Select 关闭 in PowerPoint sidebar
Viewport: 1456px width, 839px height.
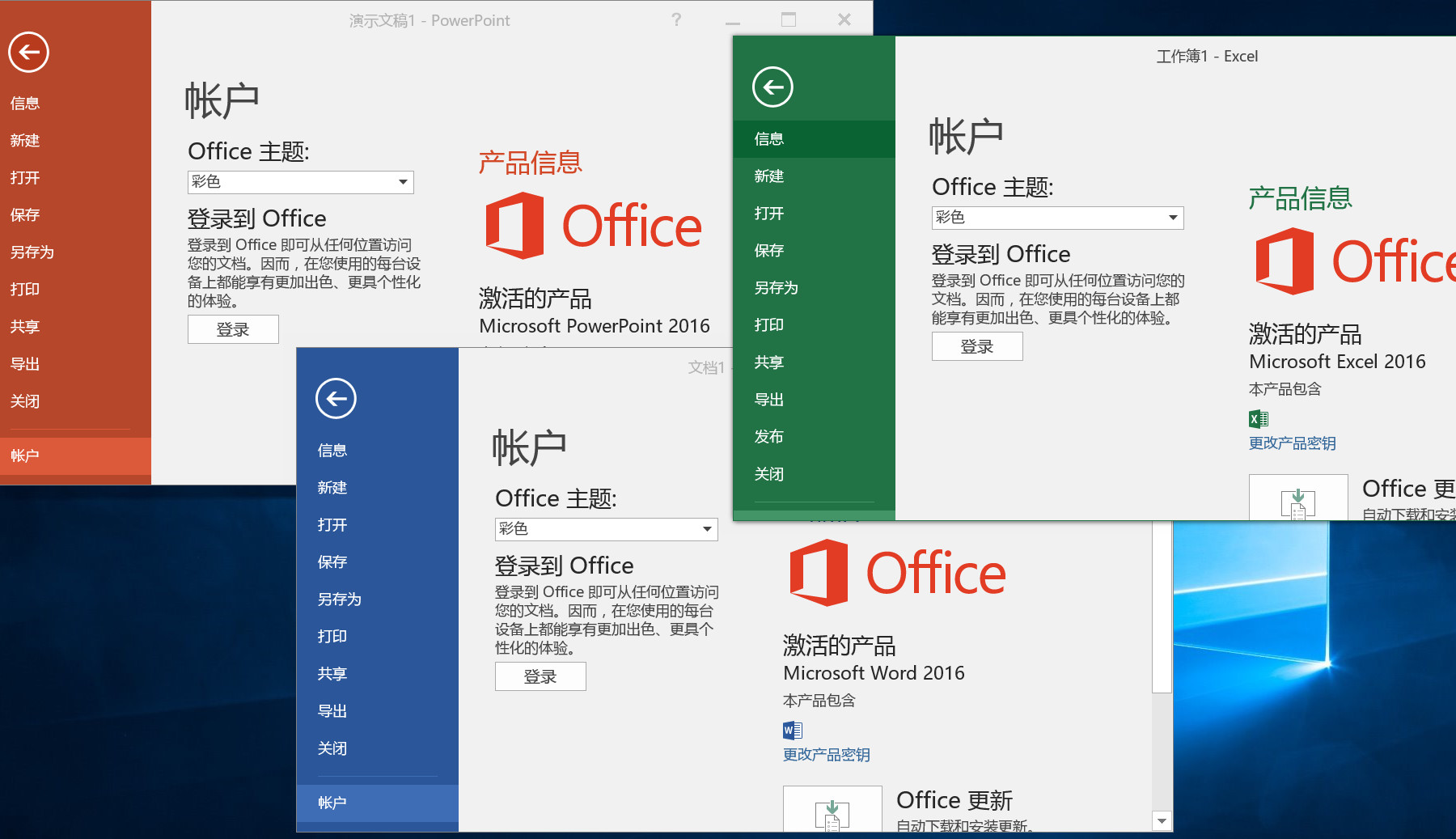[x=75, y=400]
